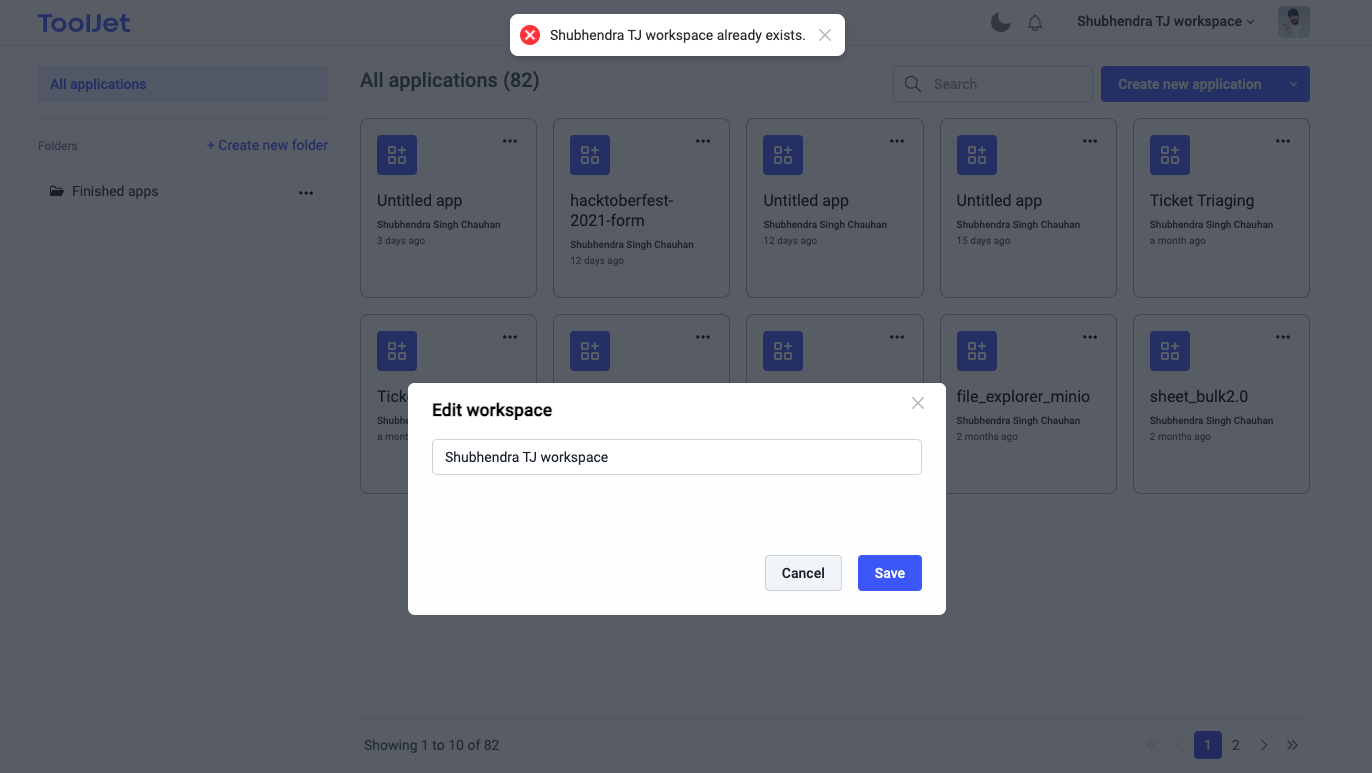Screen dimensions: 1372x773
Task: Click the file_explorer_minio app icon
Action: click(x=976, y=350)
